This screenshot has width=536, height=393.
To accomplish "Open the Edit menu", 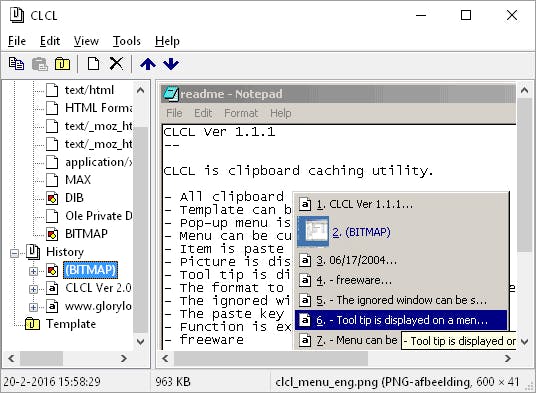I will [50, 41].
